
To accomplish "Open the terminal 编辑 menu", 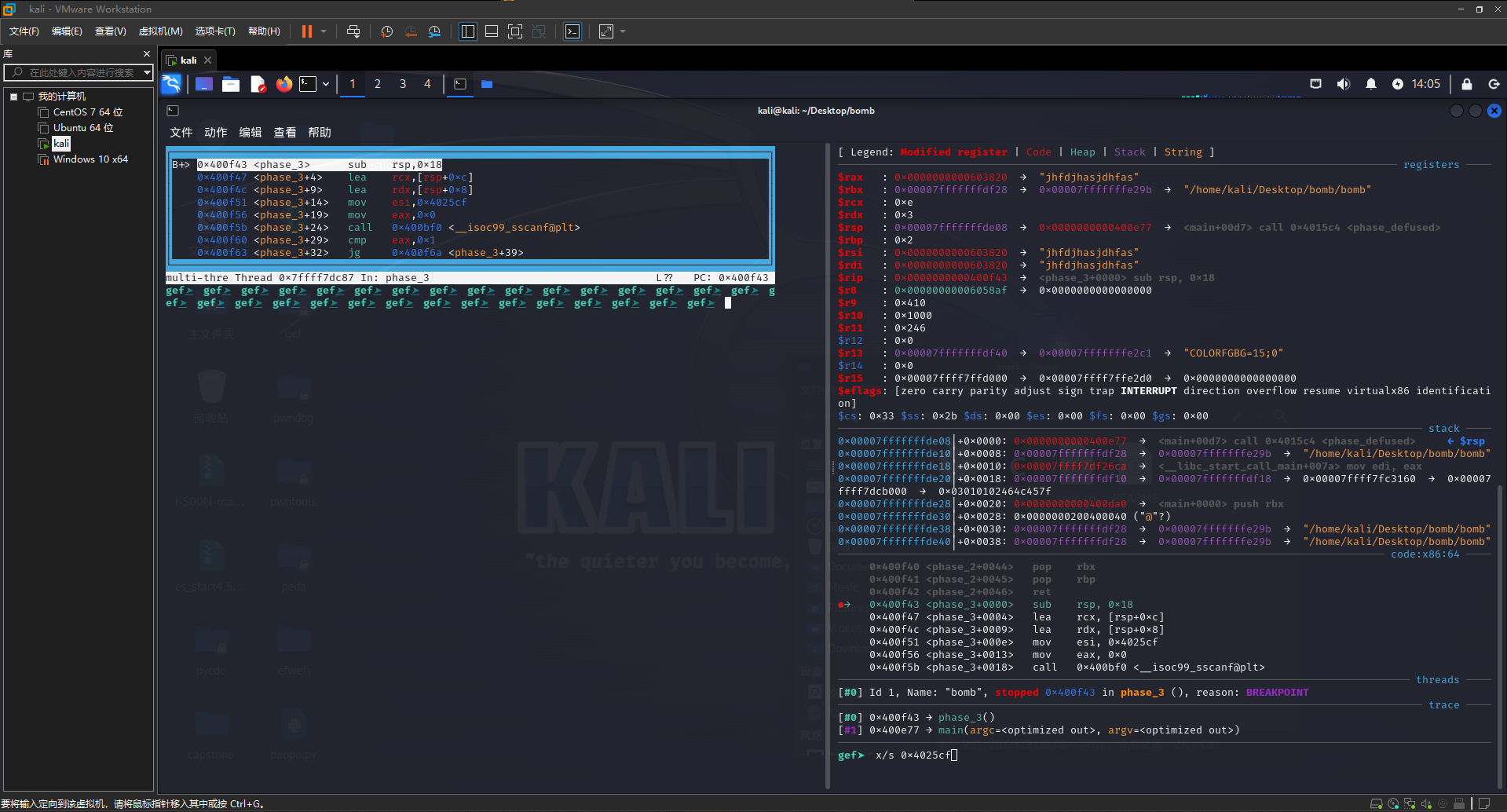I will [250, 133].
